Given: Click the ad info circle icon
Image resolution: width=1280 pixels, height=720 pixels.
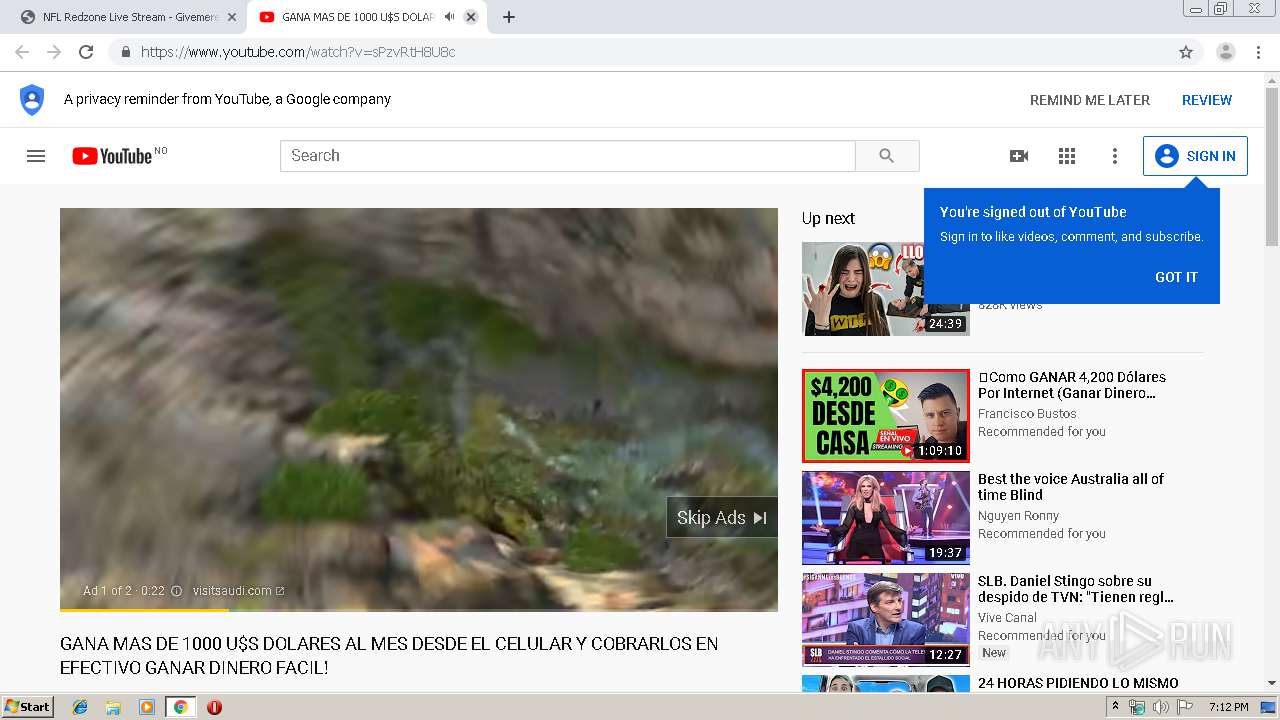Looking at the screenshot, I should 177,591.
